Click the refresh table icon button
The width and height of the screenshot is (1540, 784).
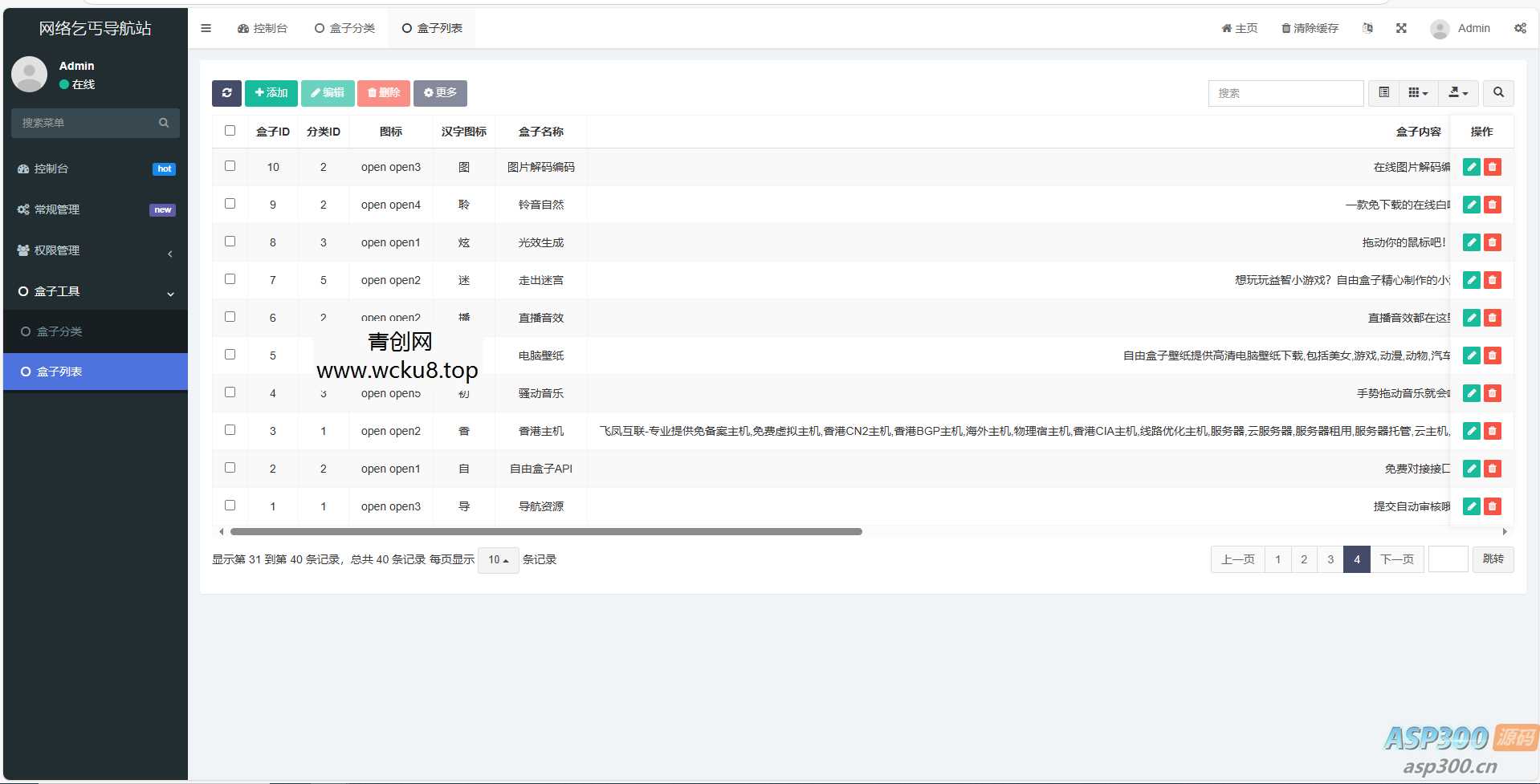tap(226, 93)
